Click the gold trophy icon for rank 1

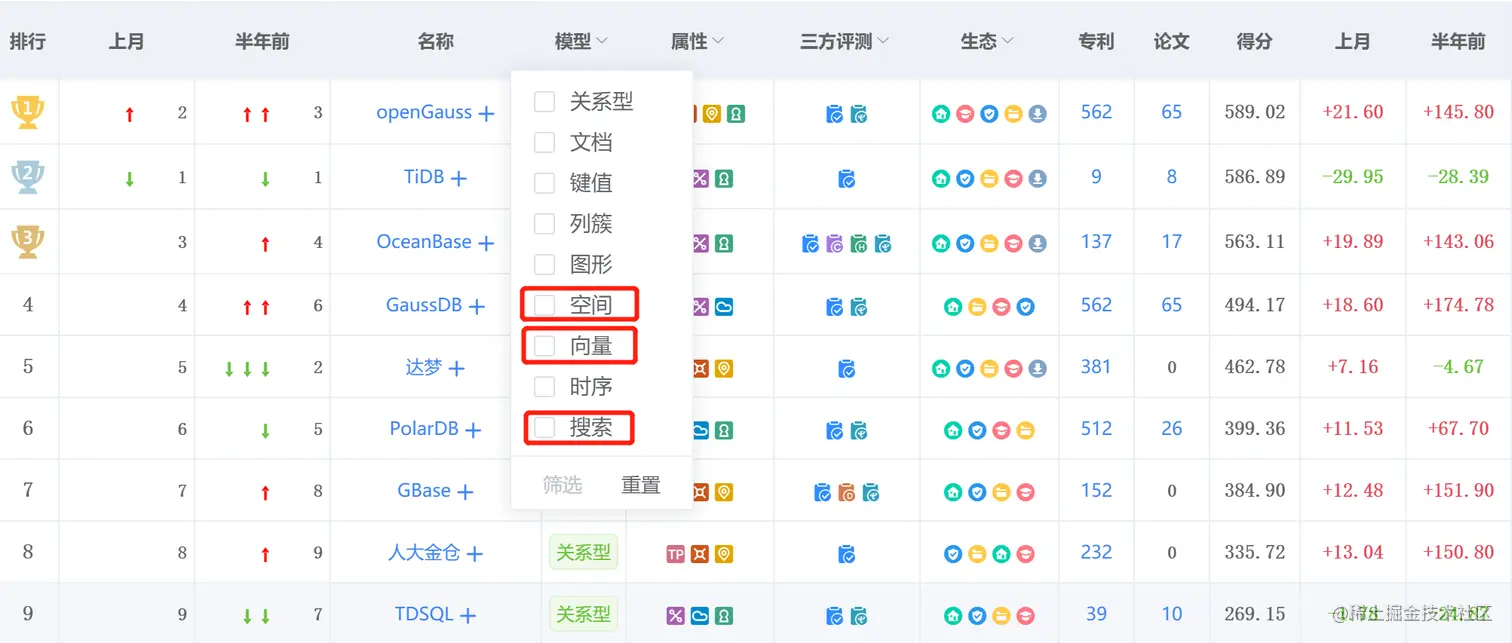(27, 112)
